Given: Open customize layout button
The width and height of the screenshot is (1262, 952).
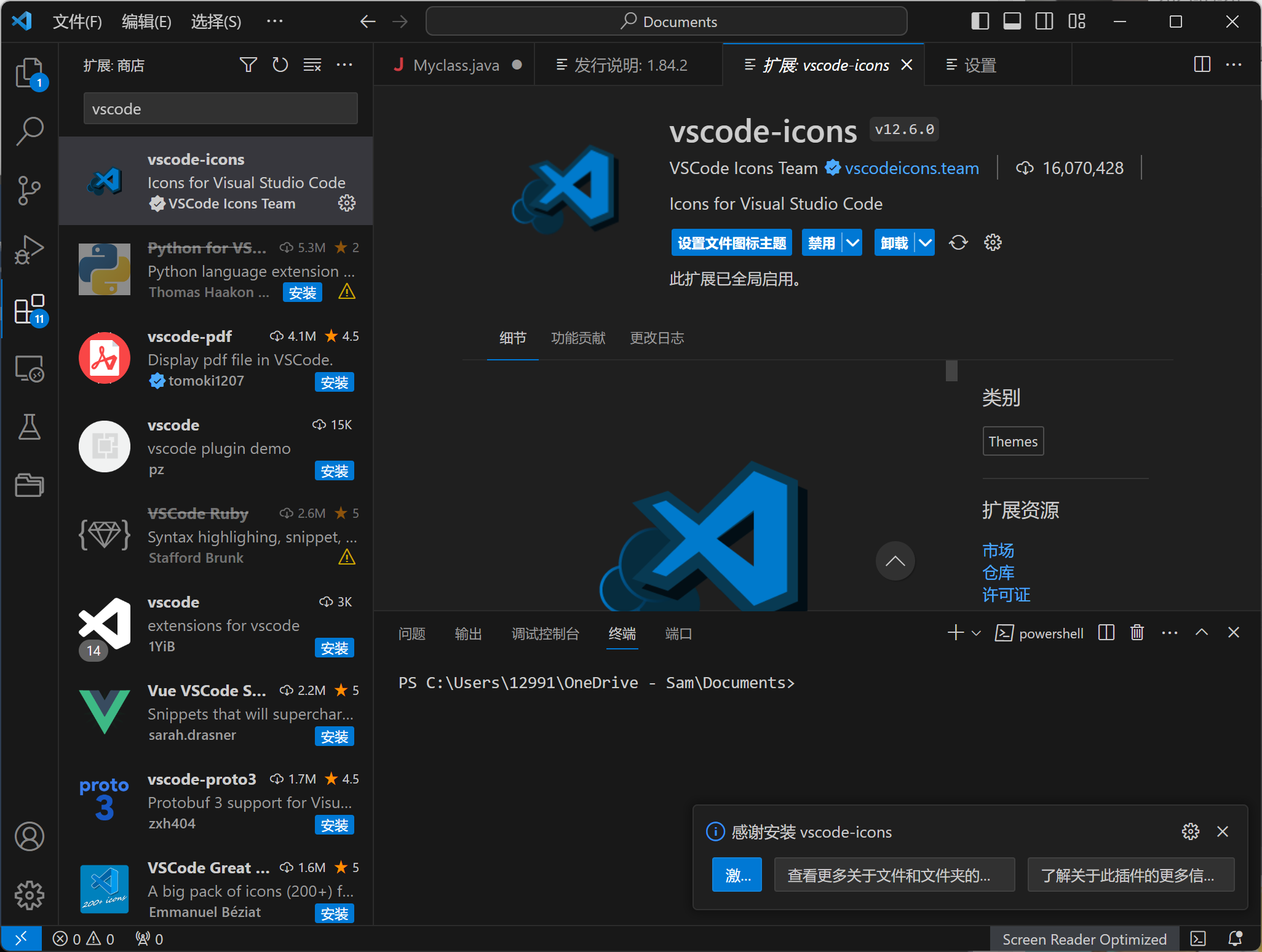Looking at the screenshot, I should pyautogui.click(x=1077, y=22).
